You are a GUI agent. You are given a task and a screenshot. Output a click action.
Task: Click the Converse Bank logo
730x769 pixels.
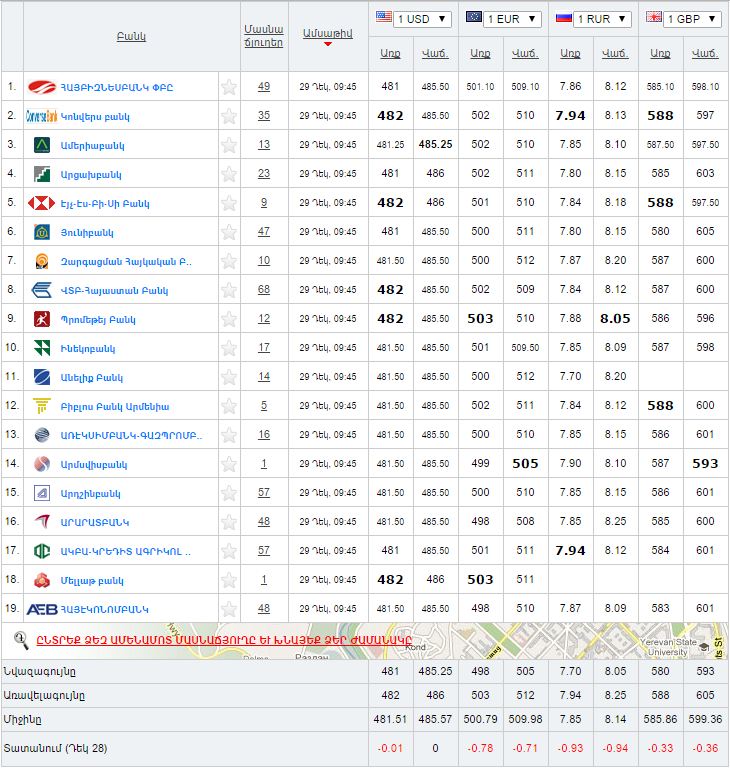point(42,116)
